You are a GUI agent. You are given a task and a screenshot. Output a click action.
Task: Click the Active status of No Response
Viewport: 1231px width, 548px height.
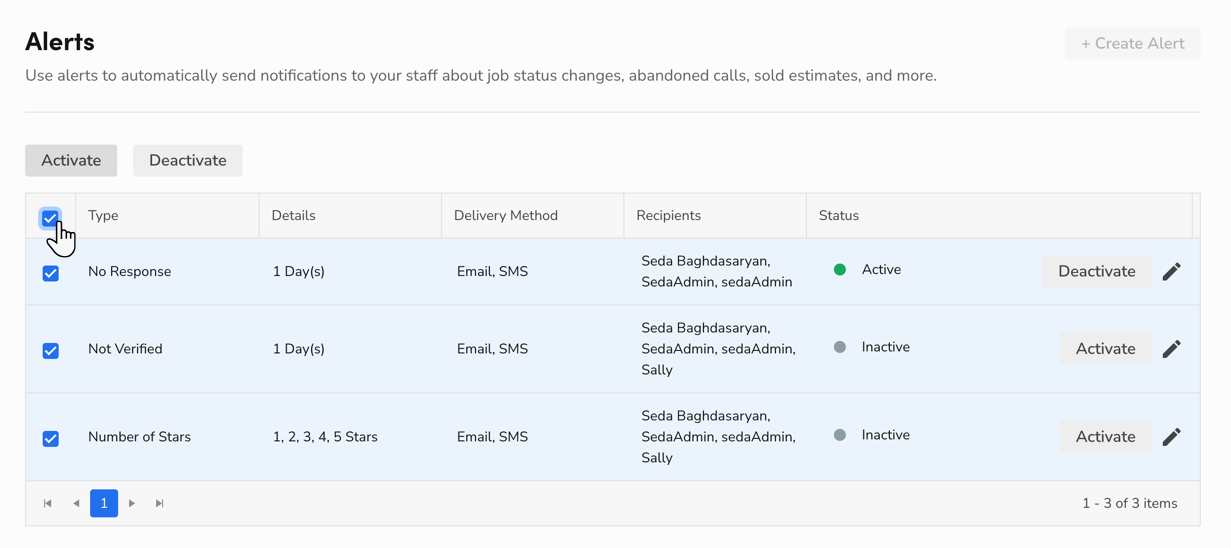tap(867, 270)
